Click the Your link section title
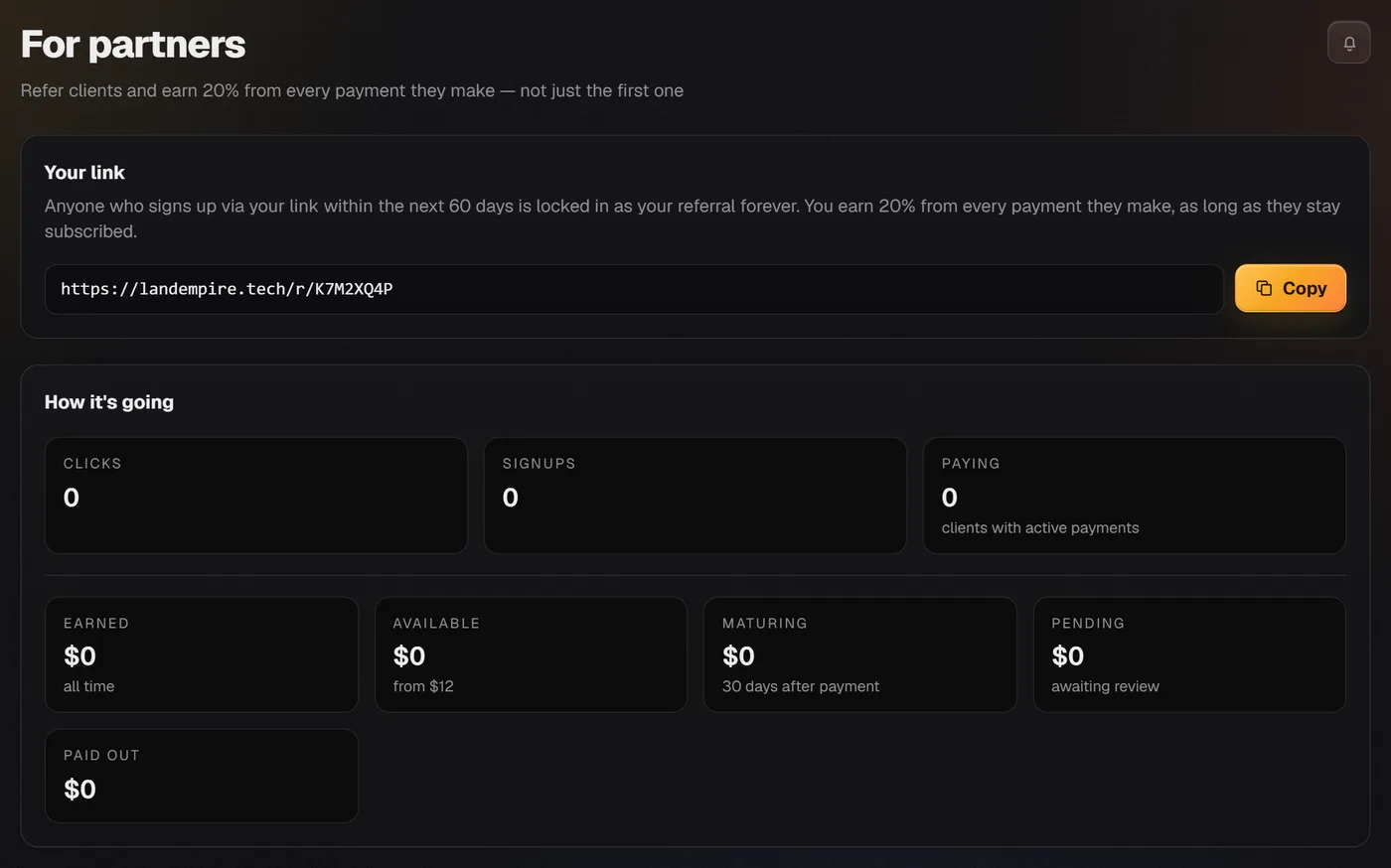 [84, 173]
